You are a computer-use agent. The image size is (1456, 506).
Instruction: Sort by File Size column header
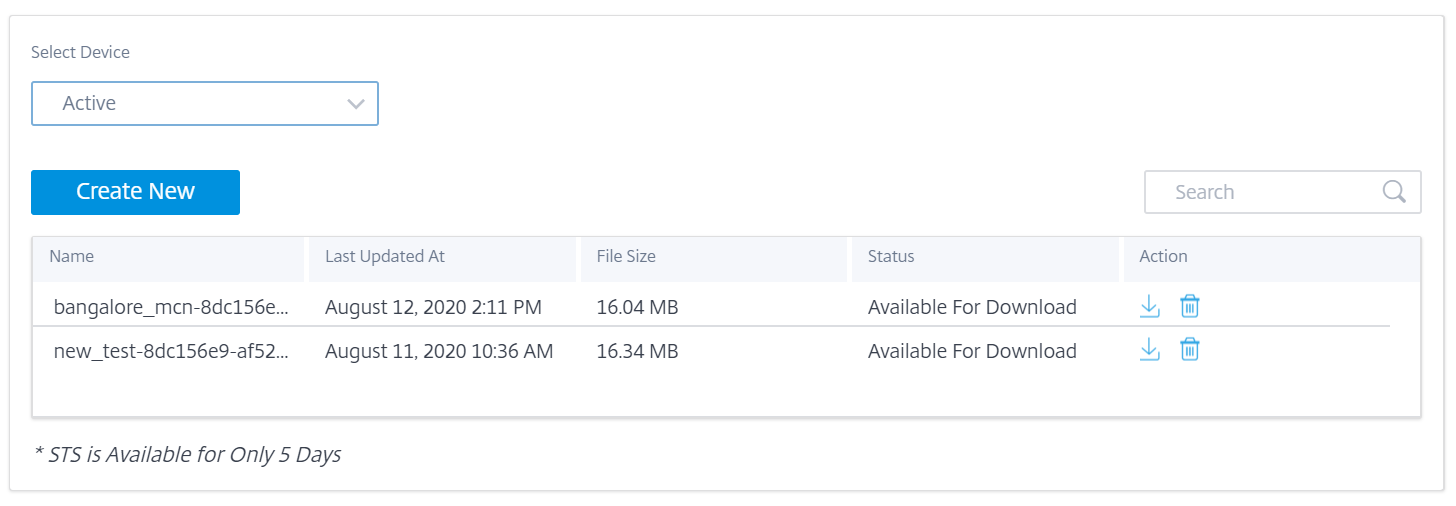tap(626, 256)
